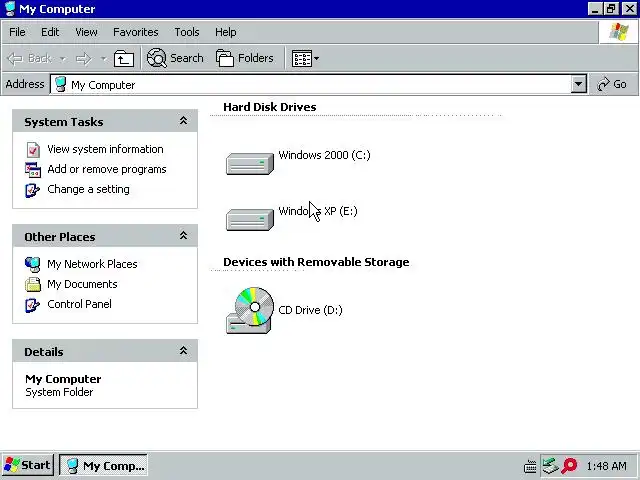Screen dimensions: 640x480
Task: Open the Views layout icon
Action: [302, 59]
